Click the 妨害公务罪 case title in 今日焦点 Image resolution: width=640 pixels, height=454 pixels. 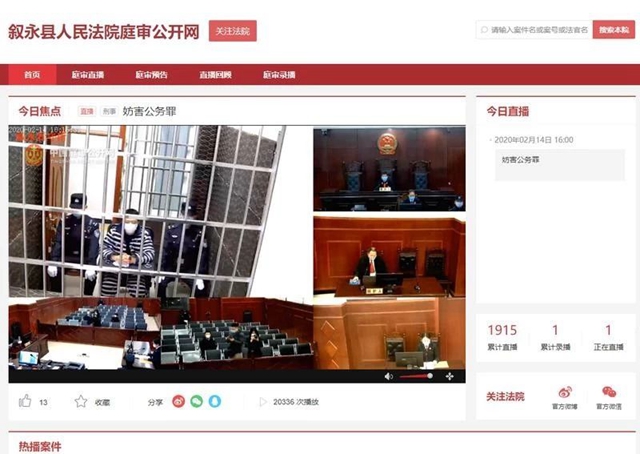tap(149, 111)
